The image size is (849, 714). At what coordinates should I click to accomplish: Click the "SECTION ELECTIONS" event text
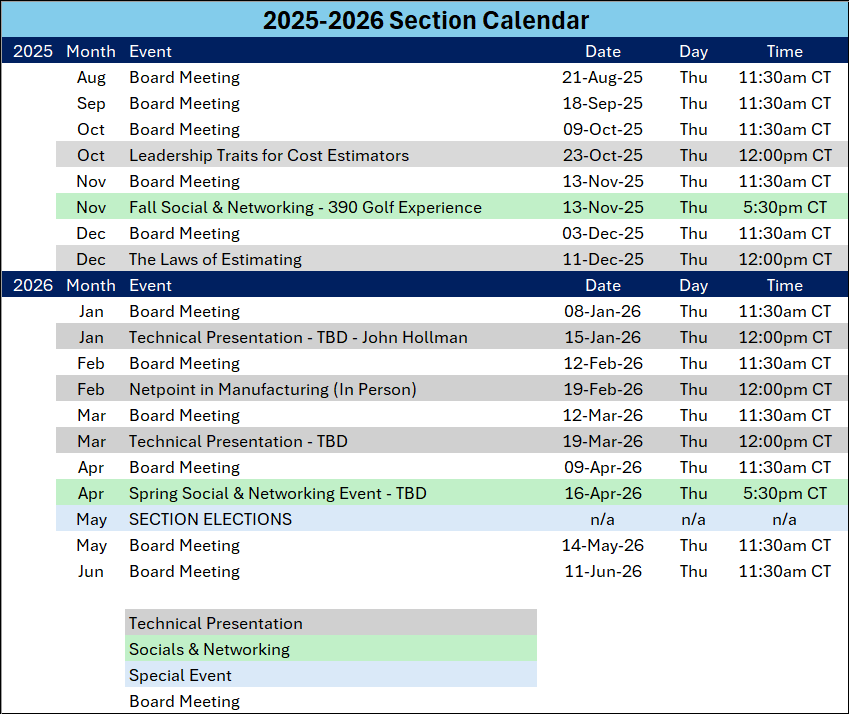tap(210, 519)
